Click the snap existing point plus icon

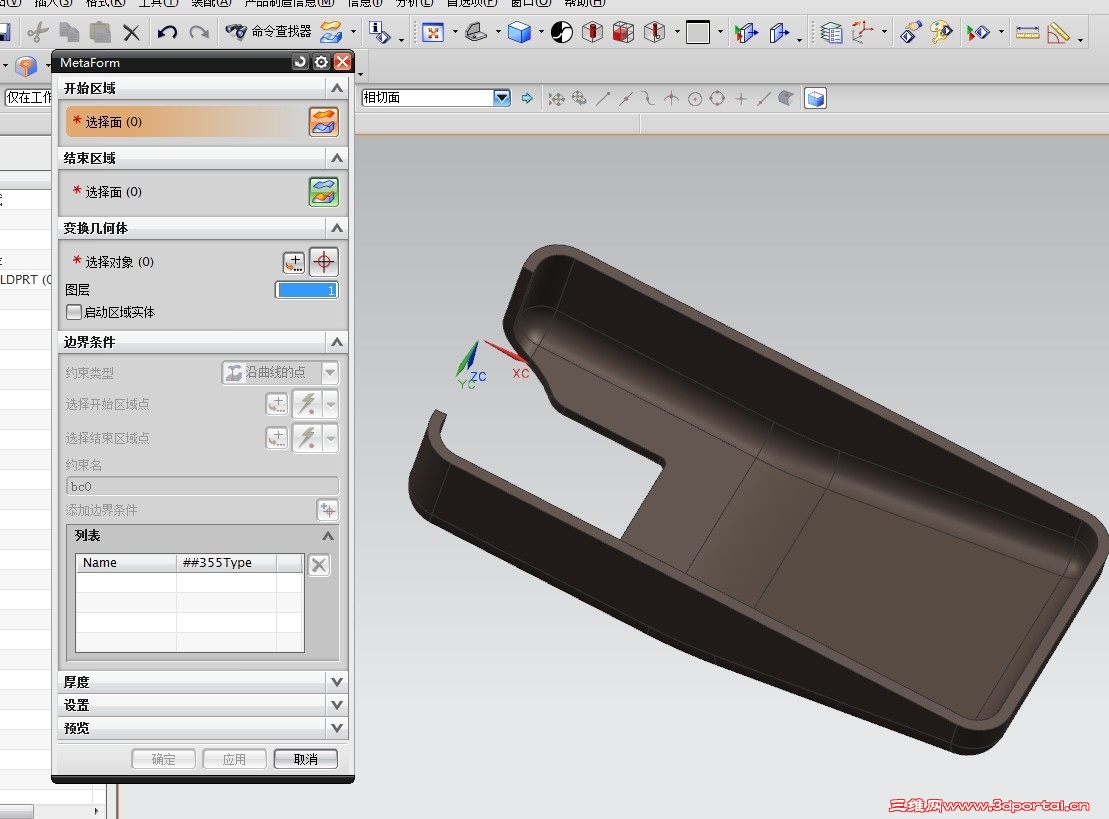click(741, 98)
